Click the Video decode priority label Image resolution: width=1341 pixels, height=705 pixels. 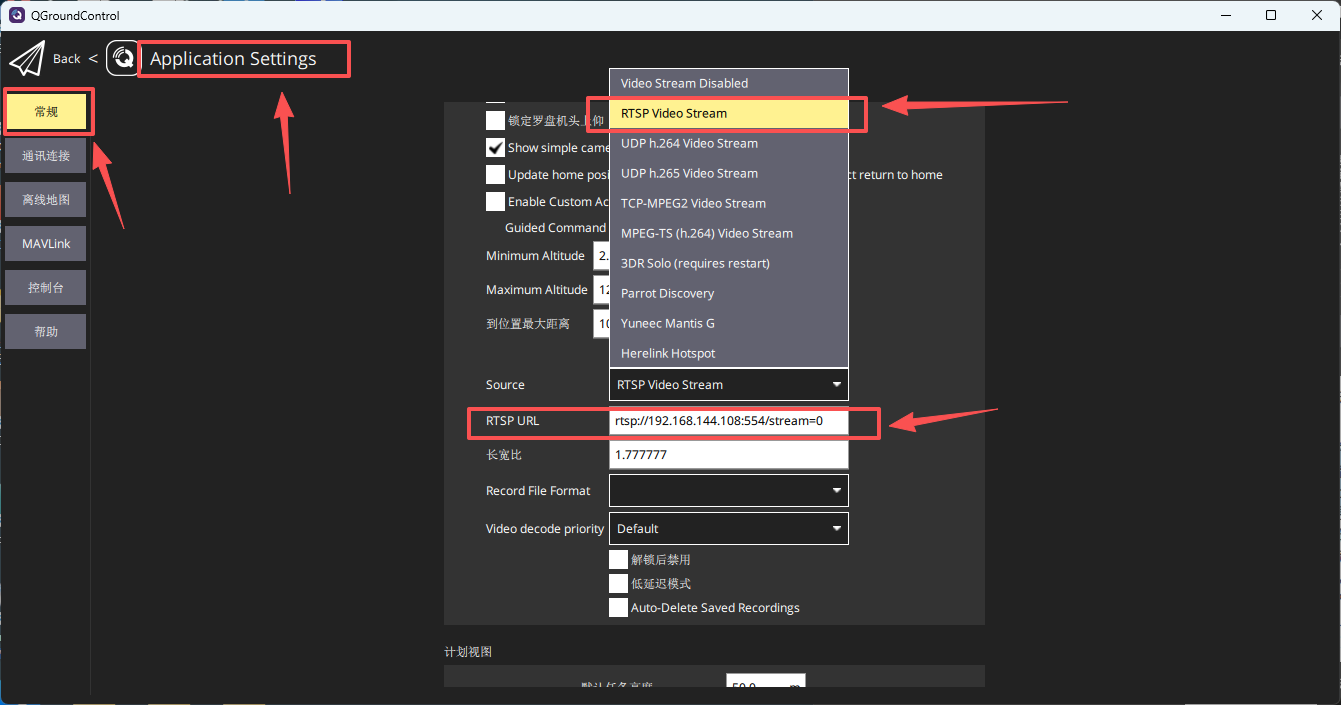tap(545, 529)
